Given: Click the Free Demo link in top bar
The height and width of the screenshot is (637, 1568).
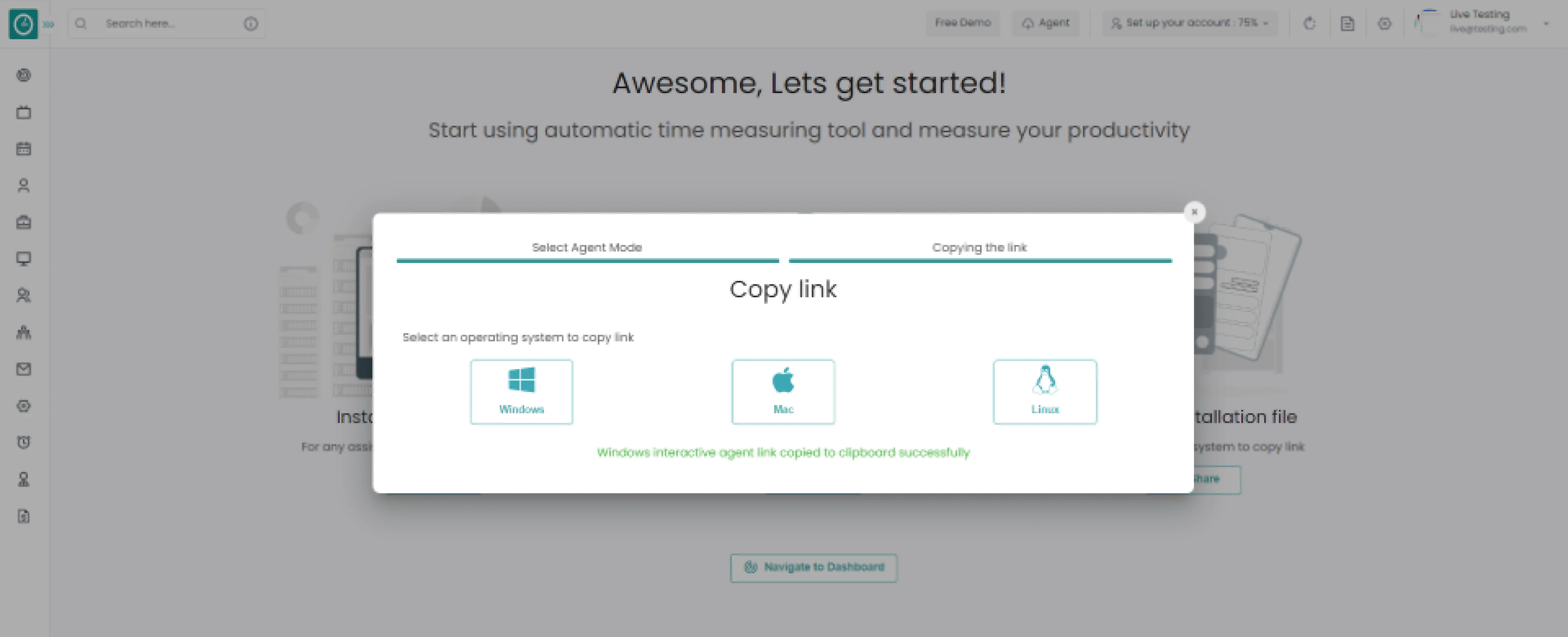Looking at the screenshot, I should tap(960, 23).
